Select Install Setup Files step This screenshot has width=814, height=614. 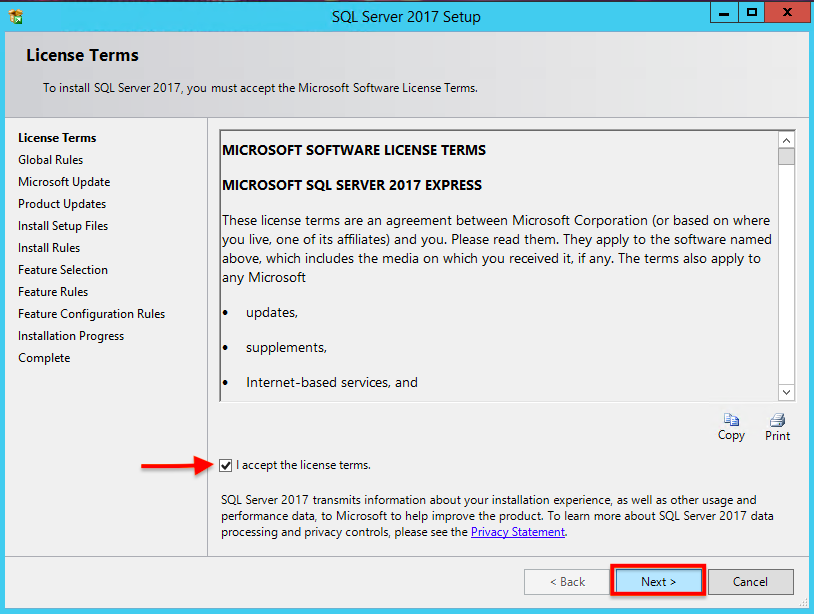pyautogui.click(x=63, y=226)
